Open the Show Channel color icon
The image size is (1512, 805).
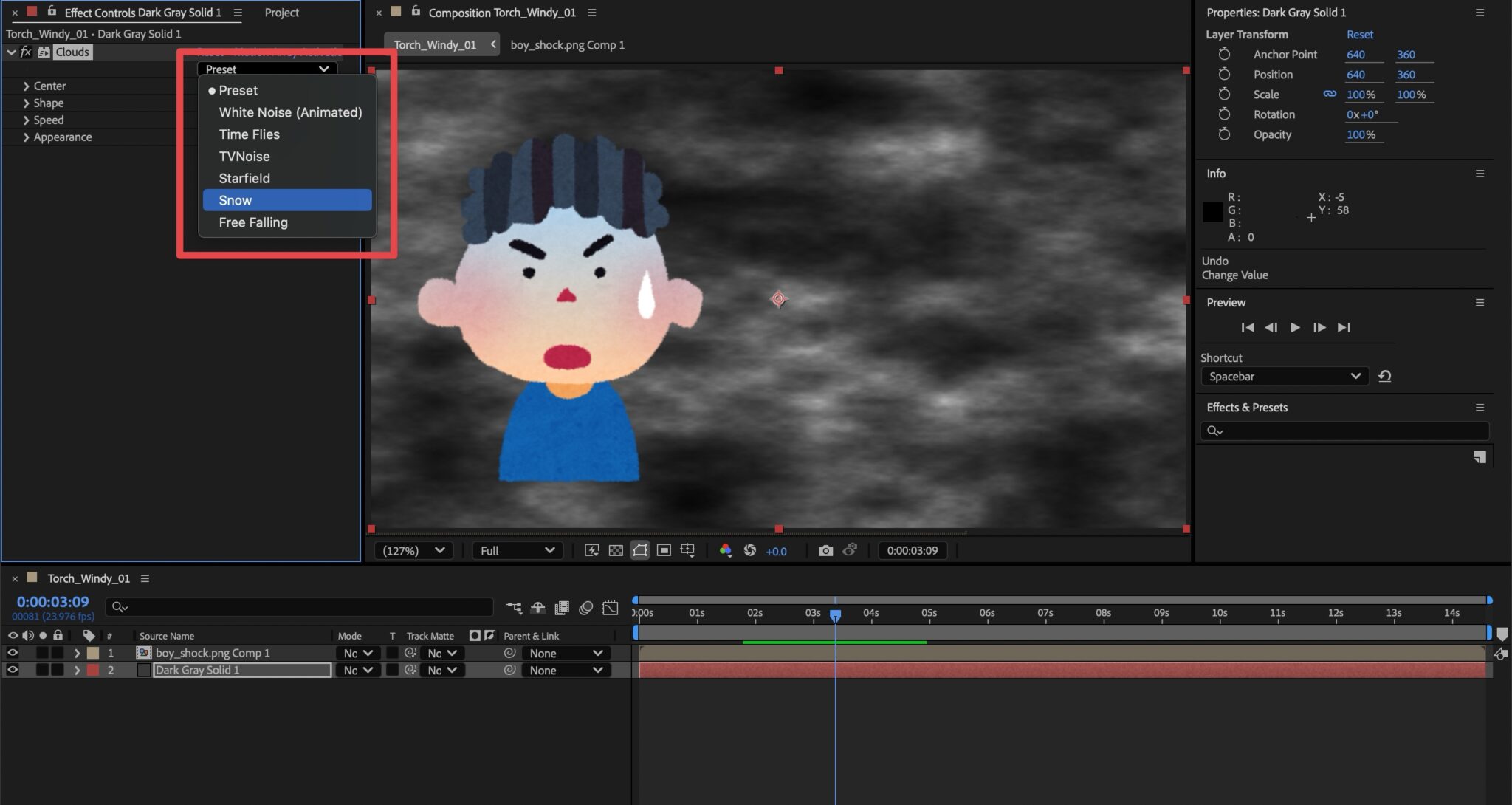[725, 550]
